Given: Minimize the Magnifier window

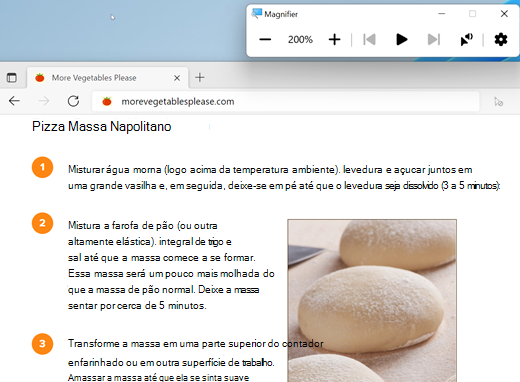Looking at the screenshot, I should coord(442,14).
